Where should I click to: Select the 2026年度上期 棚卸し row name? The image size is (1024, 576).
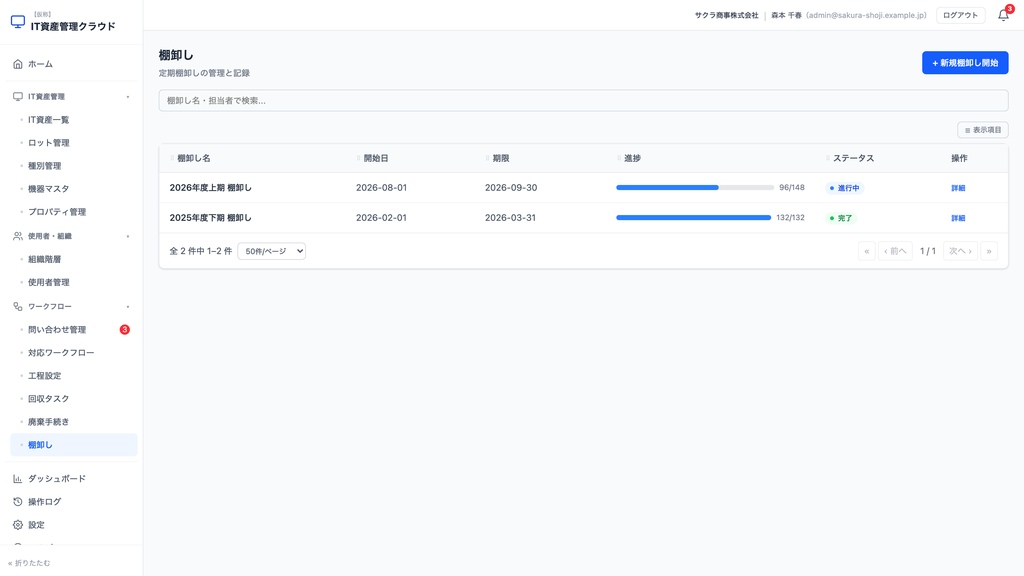[x=210, y=187]
